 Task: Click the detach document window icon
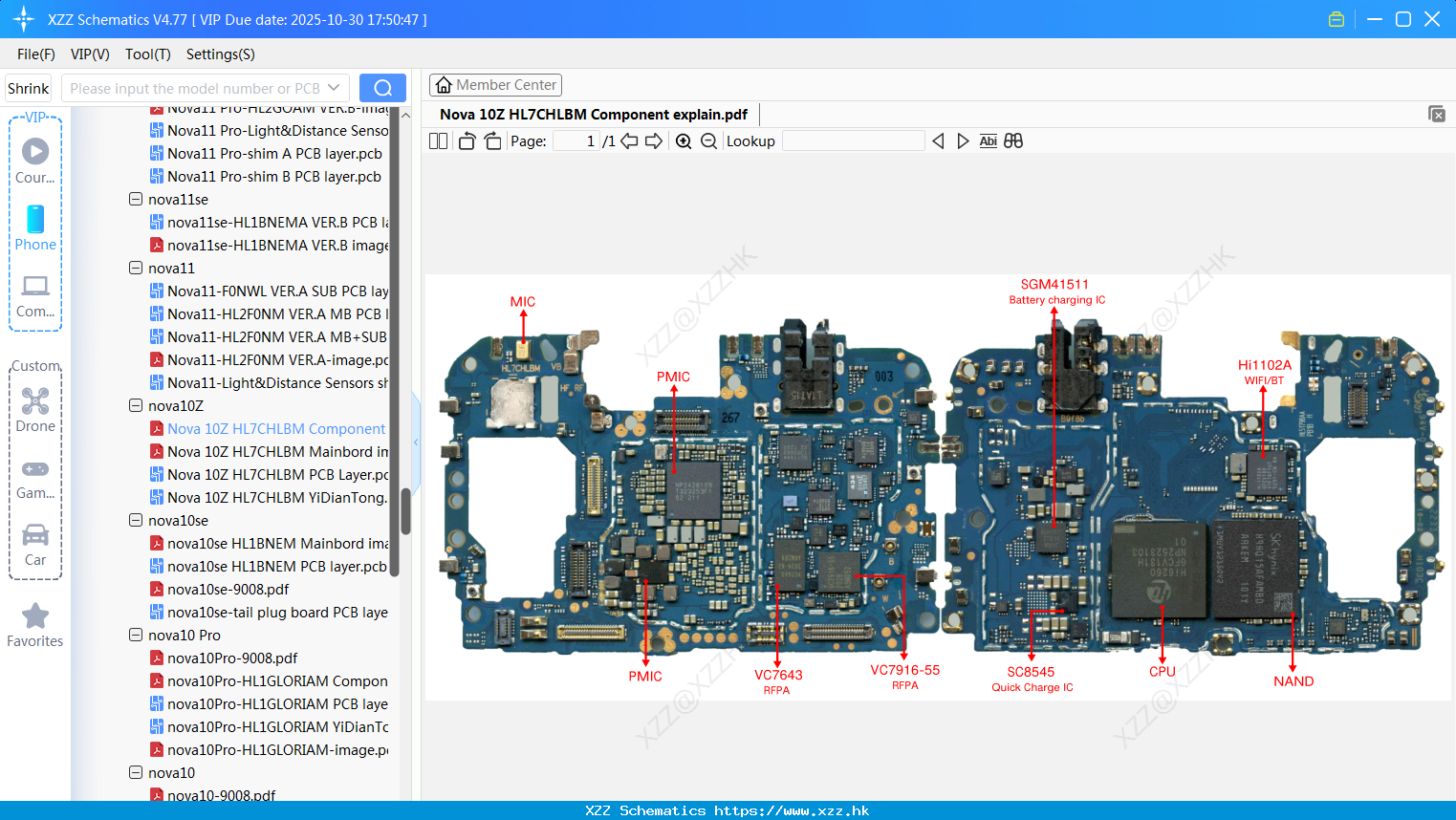(x=1437, y=114)
